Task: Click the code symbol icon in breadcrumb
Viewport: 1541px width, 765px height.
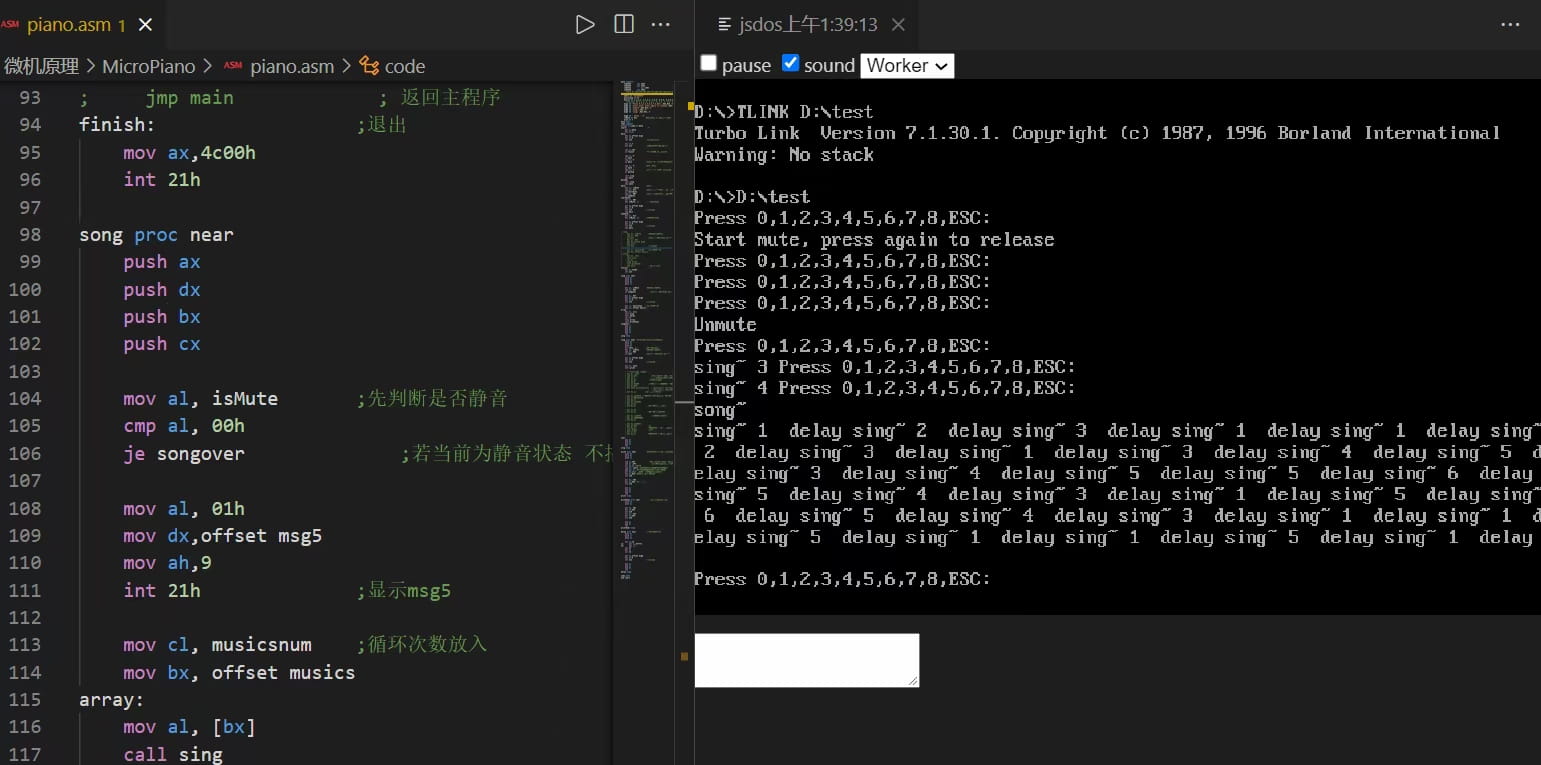Action: 369,66
